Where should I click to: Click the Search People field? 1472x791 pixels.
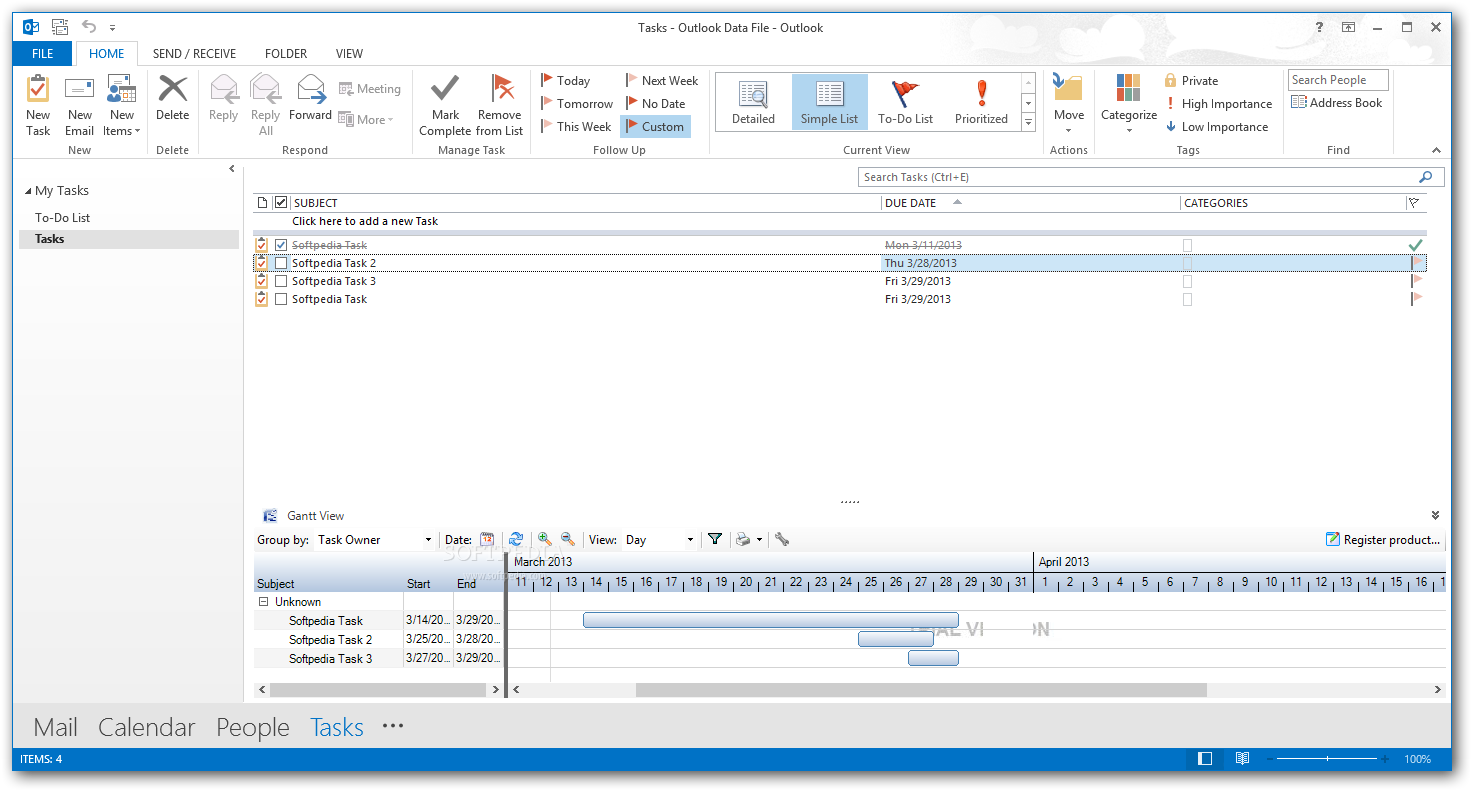click(x=1338, y=80)
